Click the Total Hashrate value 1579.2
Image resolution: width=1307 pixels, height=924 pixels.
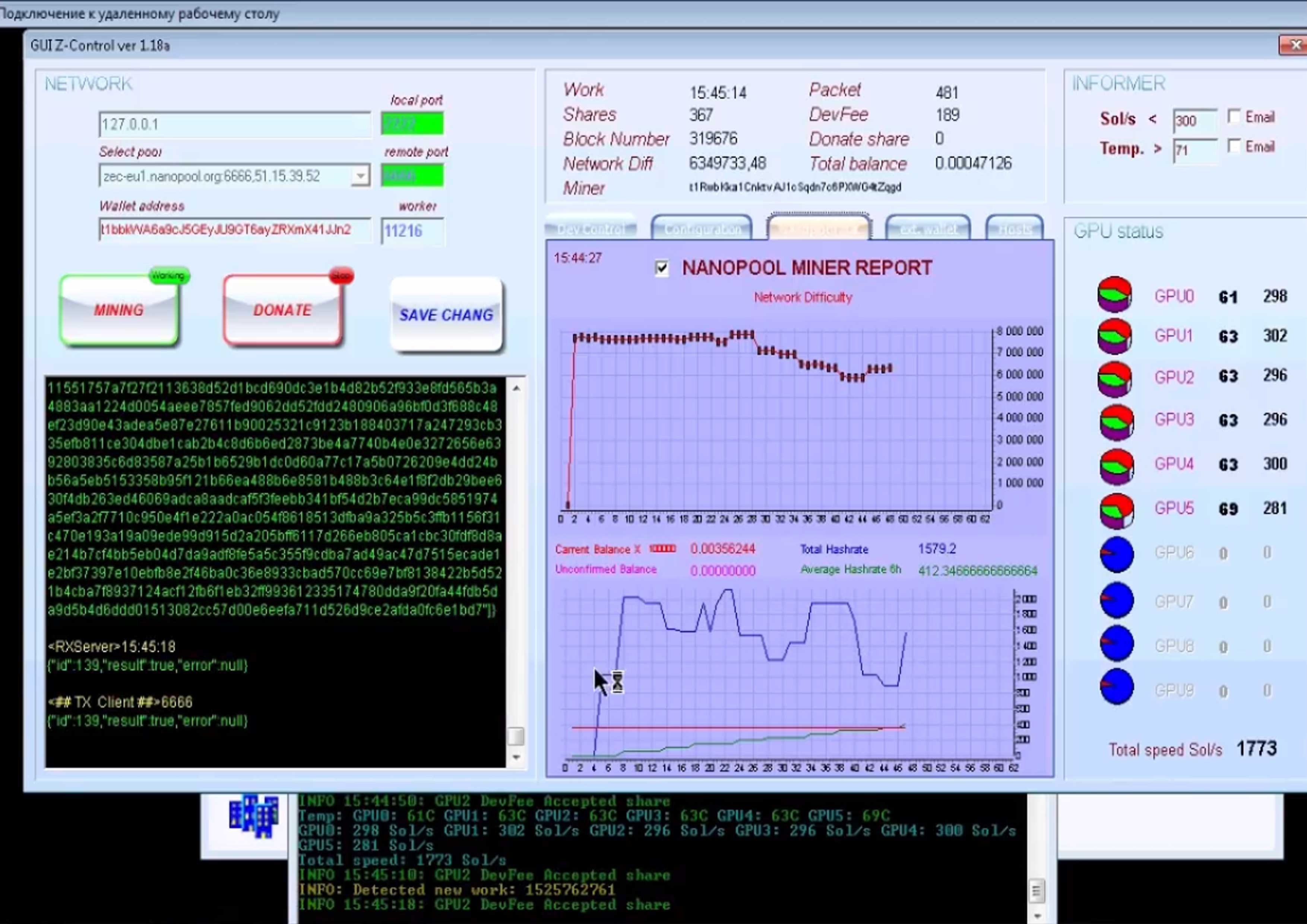click(937, 549)
